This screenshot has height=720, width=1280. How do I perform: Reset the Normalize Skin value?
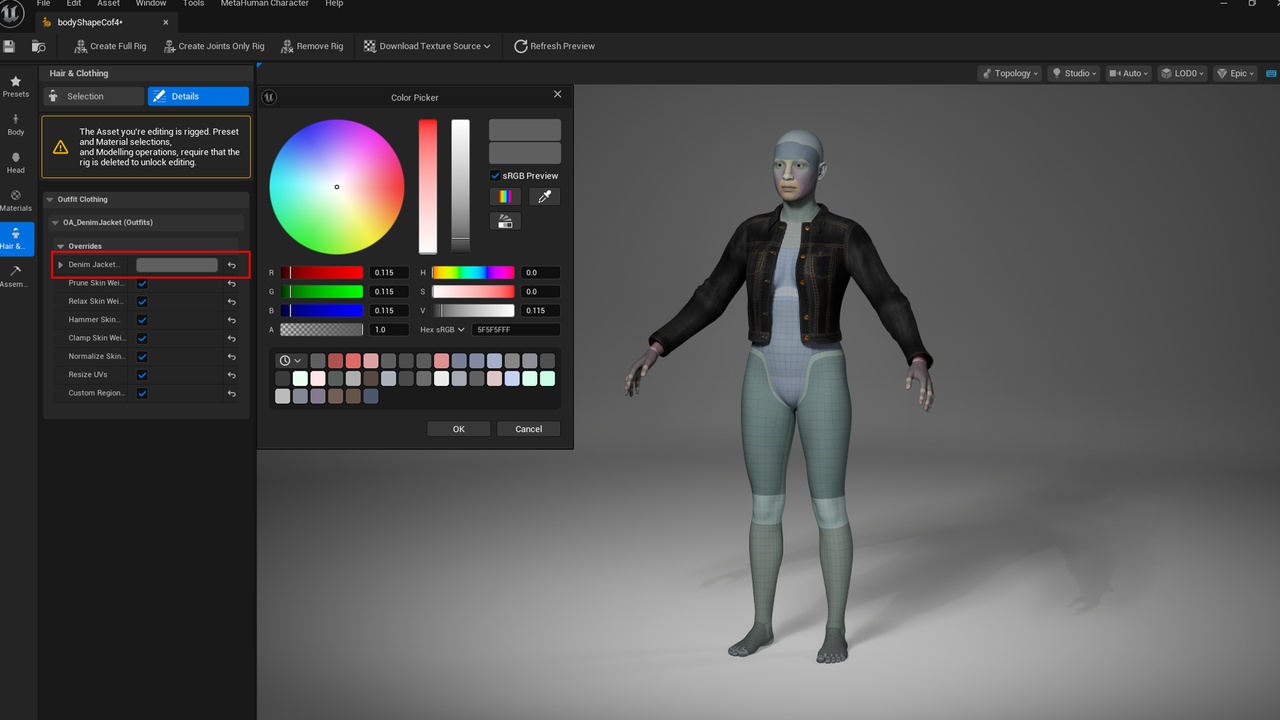(x=232, y=357)
